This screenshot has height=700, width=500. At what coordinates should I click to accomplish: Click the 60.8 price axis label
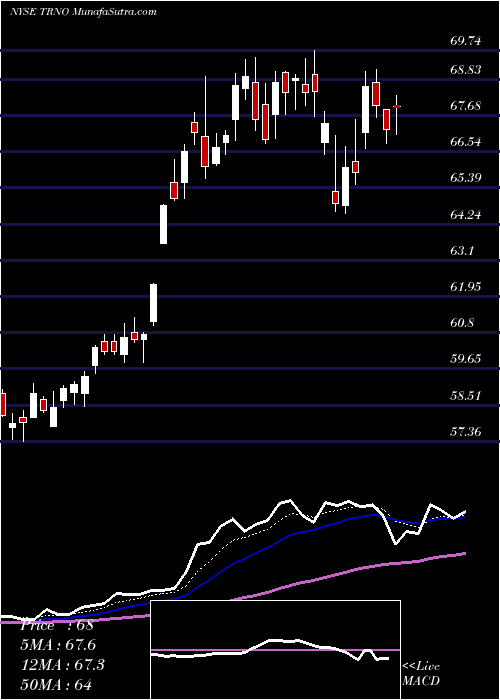(x=461, y=323)
